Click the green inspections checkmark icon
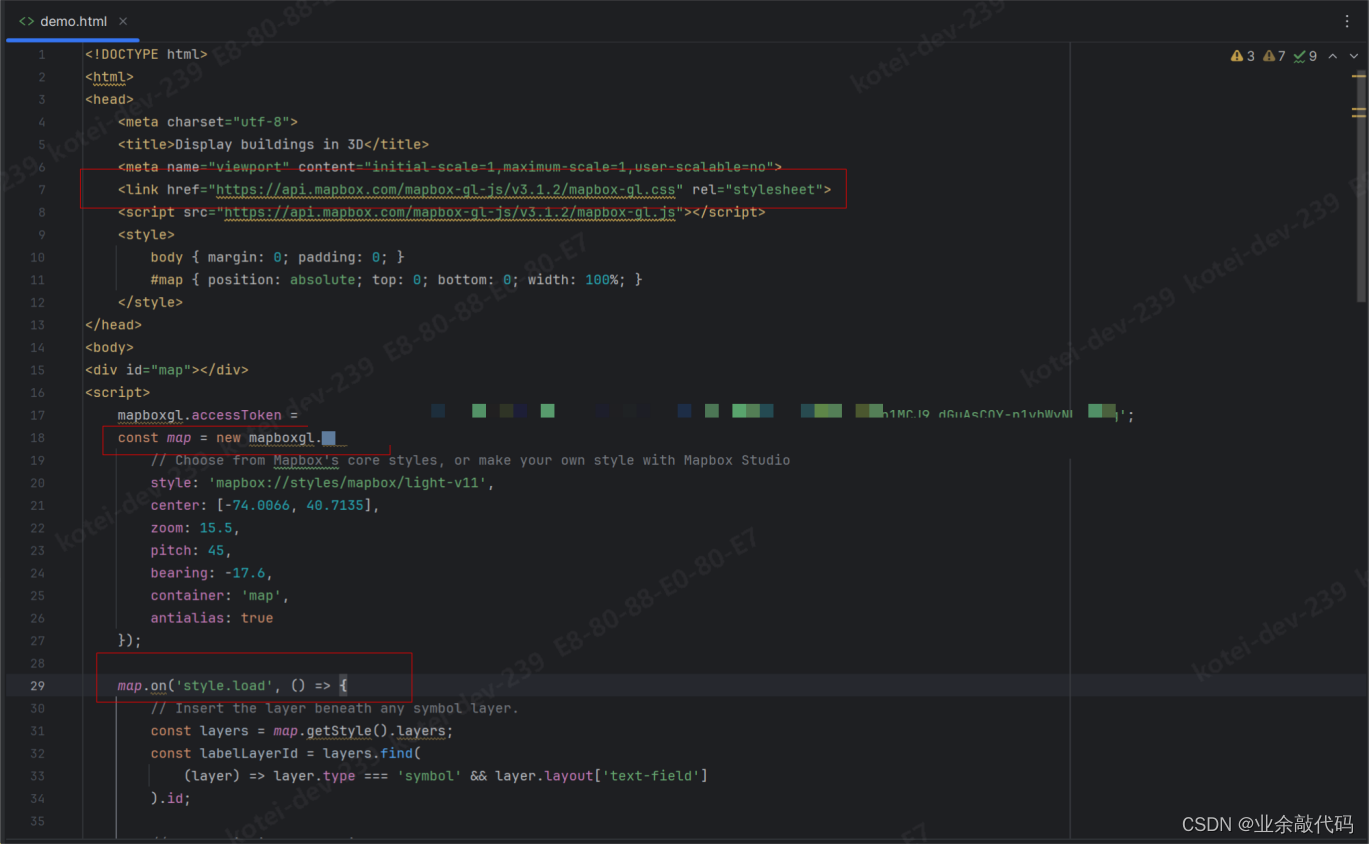Viewport: 1369px width, 844px height. (x=1301, y=56)
